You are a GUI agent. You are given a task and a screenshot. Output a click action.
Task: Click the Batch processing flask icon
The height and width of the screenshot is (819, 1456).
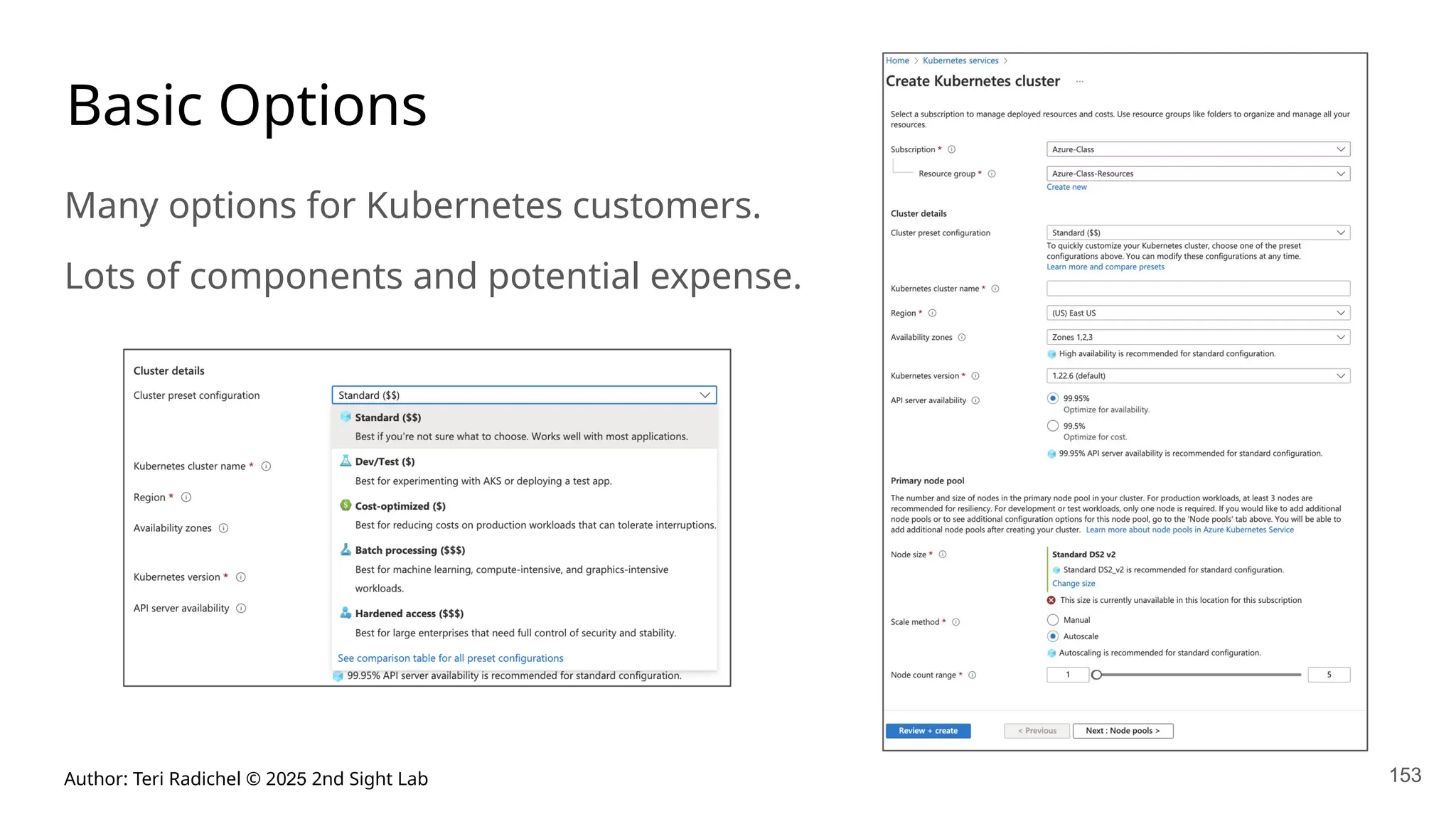click(346, 550)
